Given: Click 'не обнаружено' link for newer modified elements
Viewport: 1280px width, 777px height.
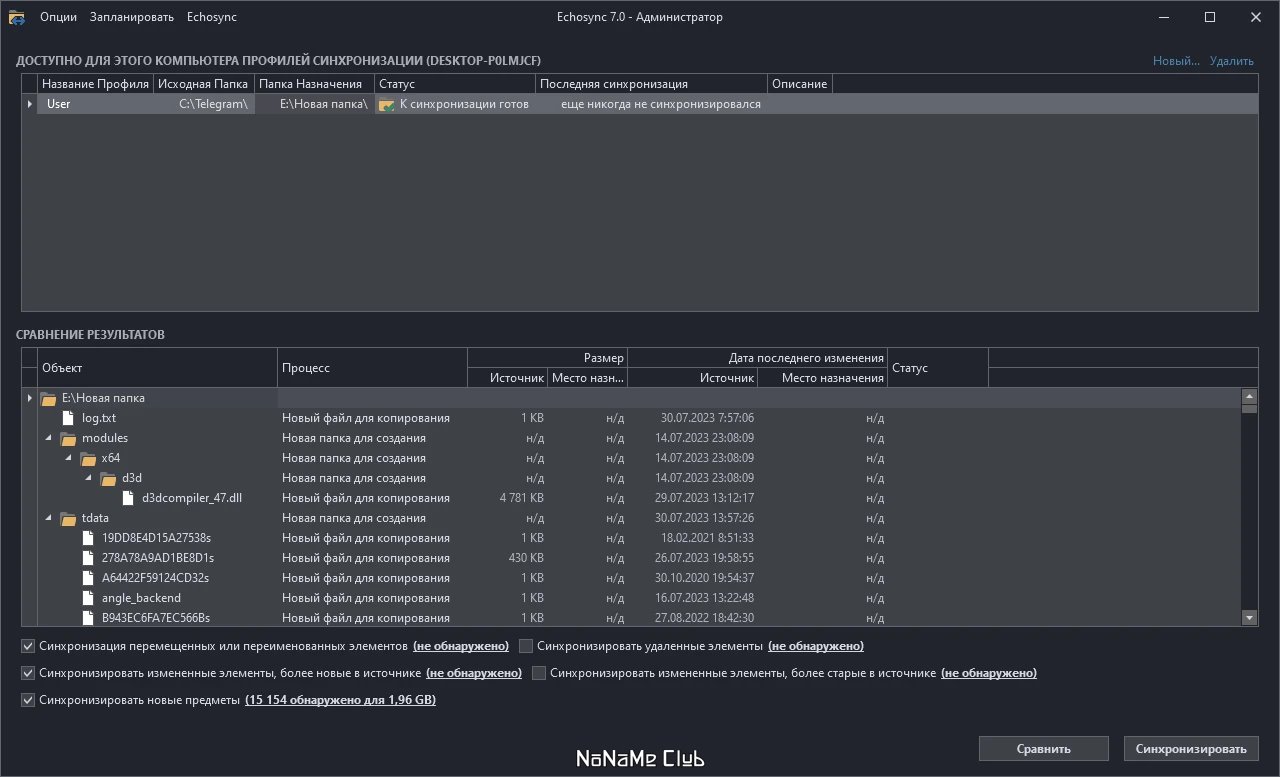Looking at the screenshot, I should (x=474, y=673).
